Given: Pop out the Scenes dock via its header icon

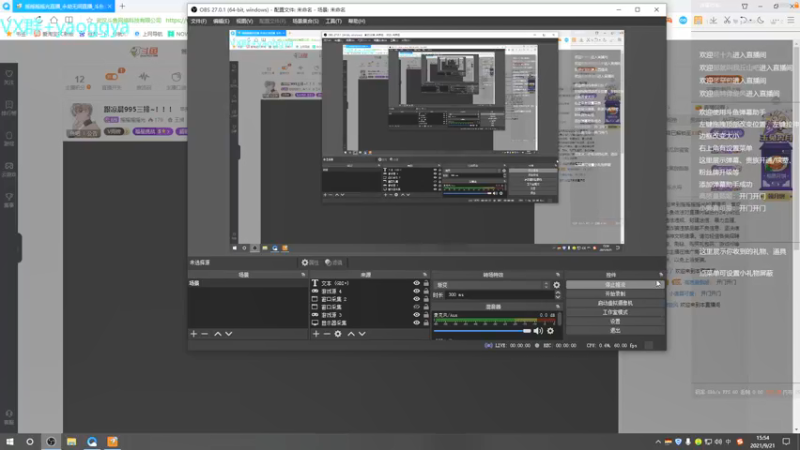Looking at the screenshot, I should click(x=303, y=275).
